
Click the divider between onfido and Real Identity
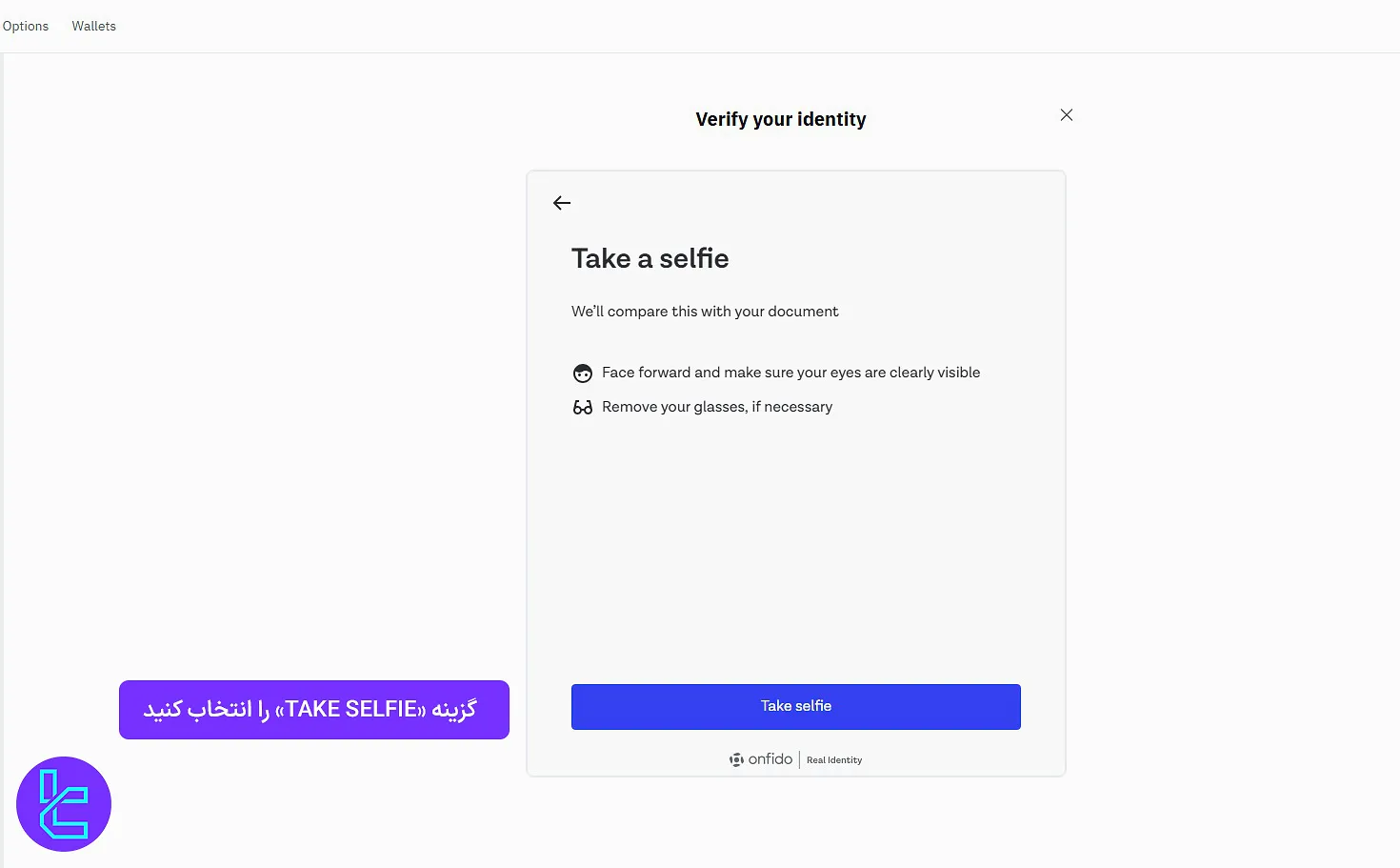(799, 759)
